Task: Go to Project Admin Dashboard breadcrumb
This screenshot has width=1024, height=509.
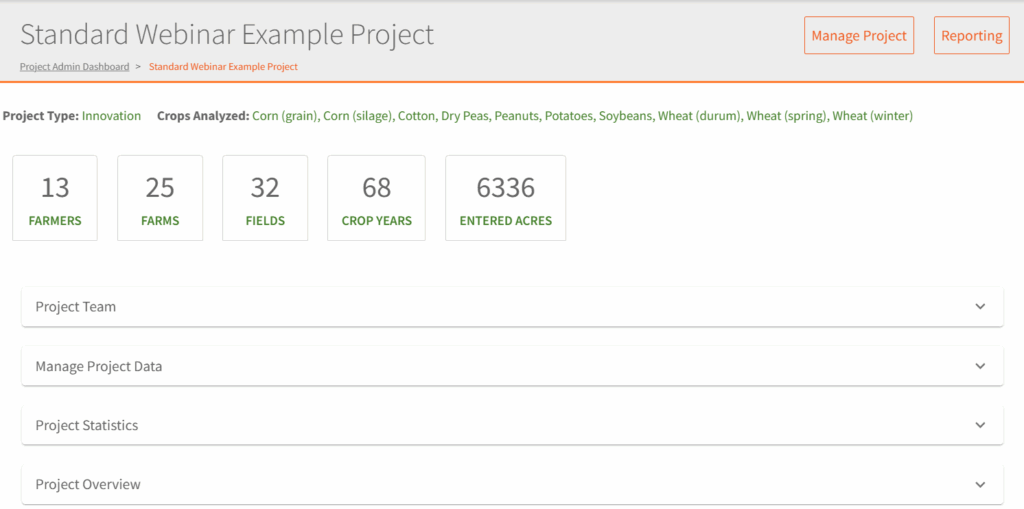Action: point(74,67)
